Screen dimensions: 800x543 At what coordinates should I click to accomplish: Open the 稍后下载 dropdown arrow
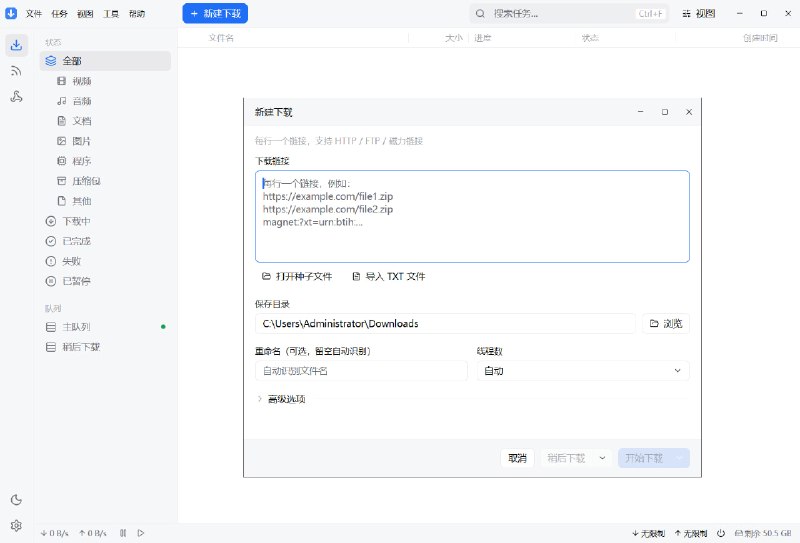point(602,458)
